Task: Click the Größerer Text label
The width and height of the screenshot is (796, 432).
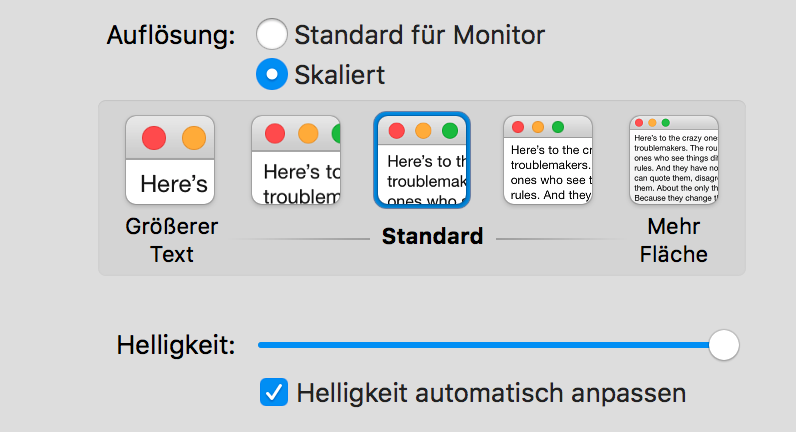Action: [x=171, y=241]
